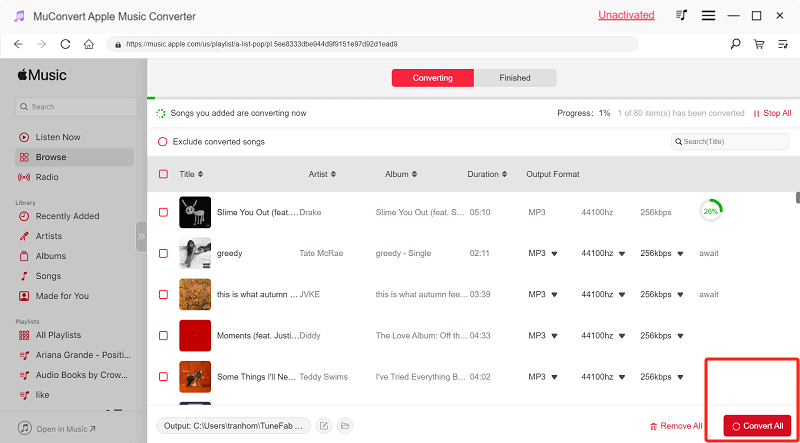Sort by Artist arrows

tap(333, 175)
